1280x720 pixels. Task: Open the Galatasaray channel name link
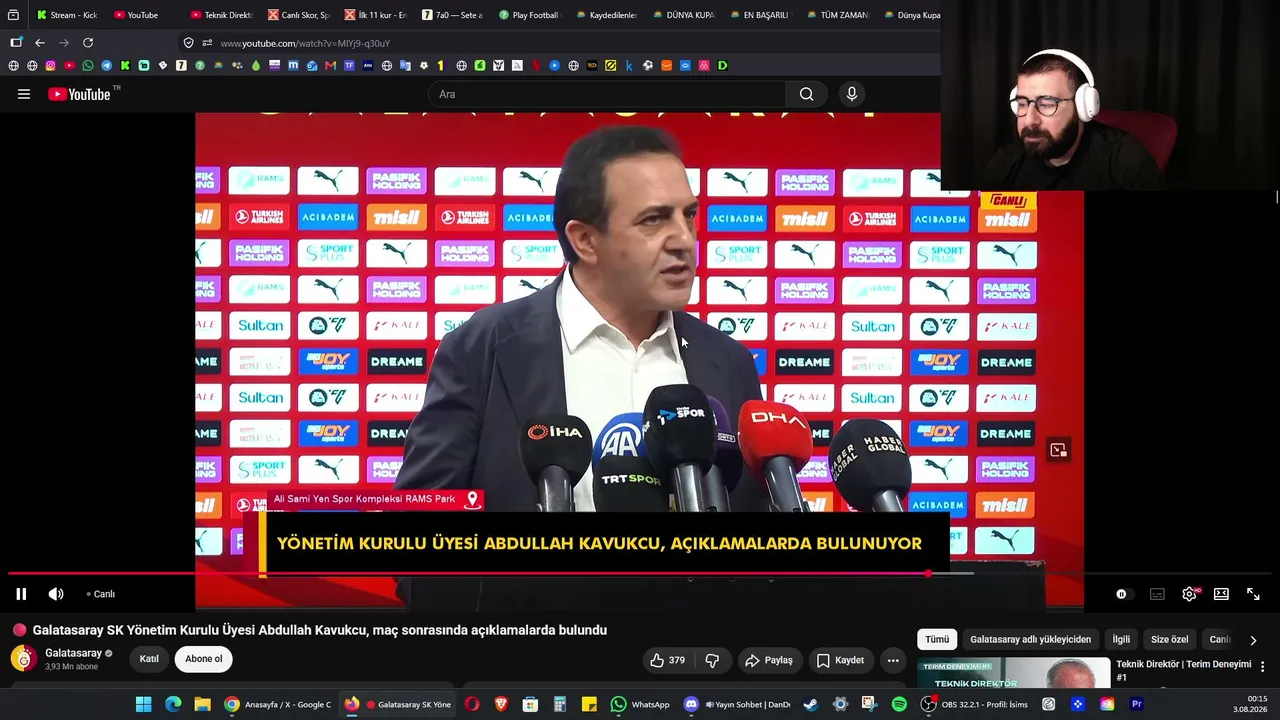tap(74, 653)
